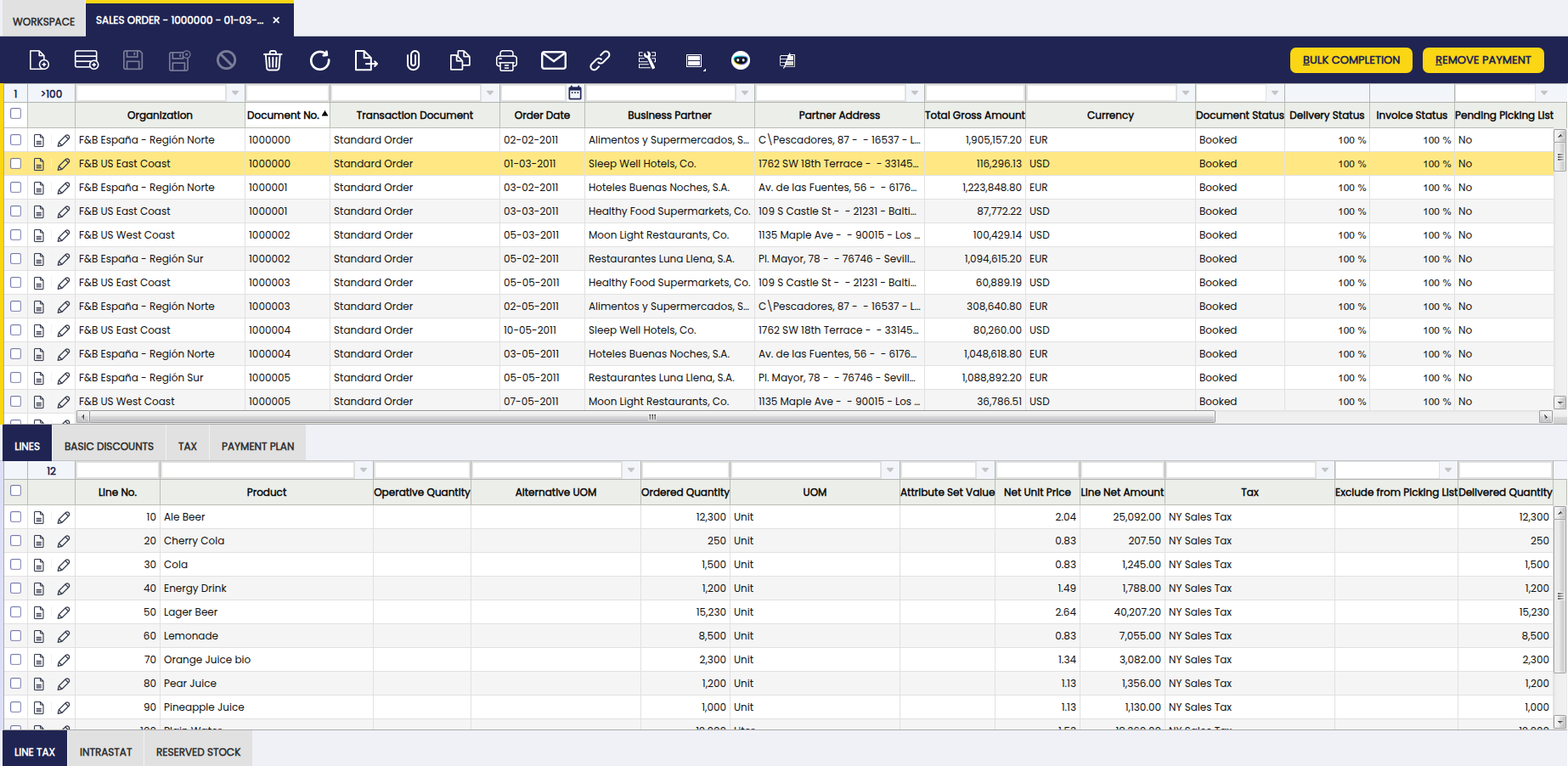Open the Product filter dropdown in lines

point(364,470)
